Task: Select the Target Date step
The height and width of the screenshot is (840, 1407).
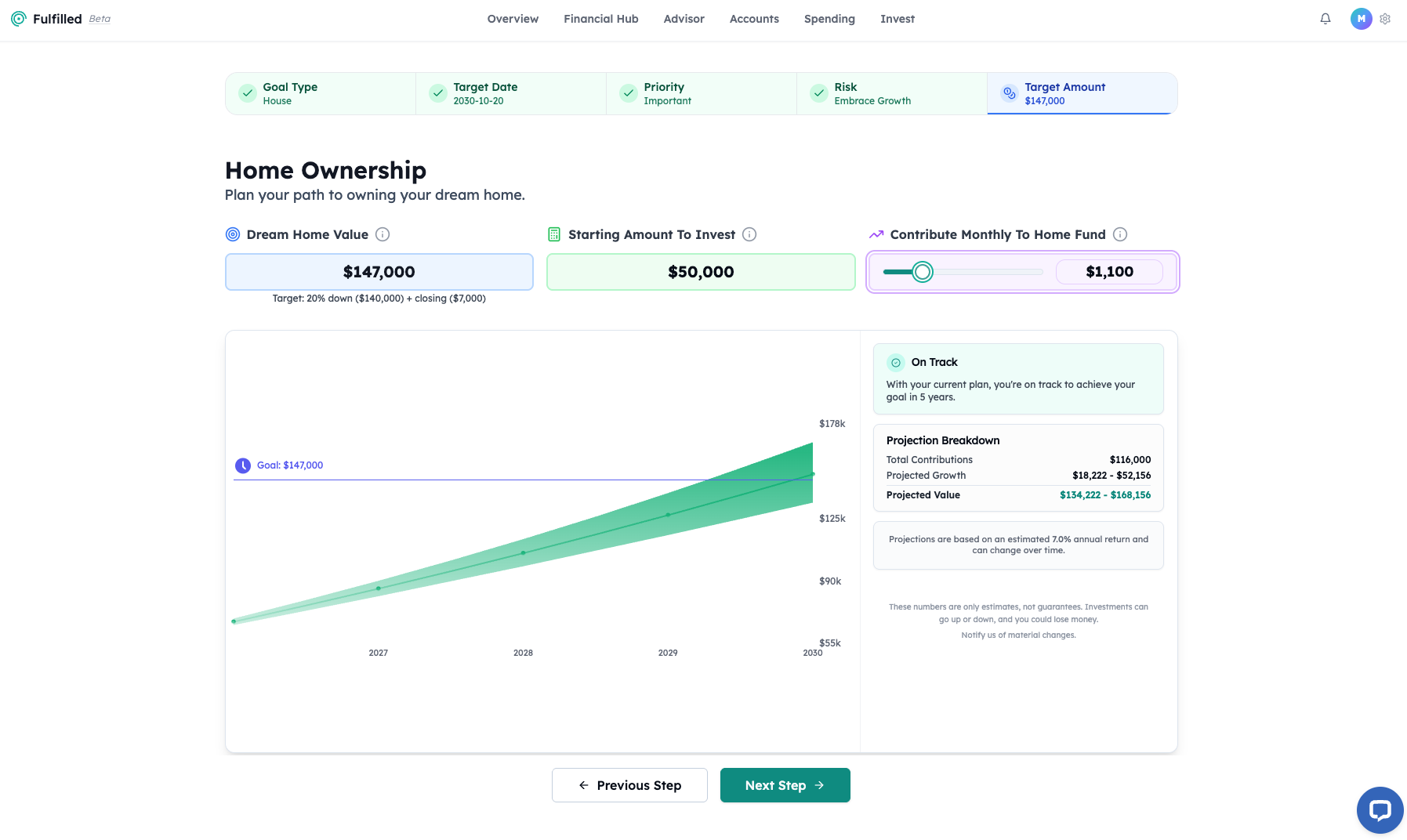Action: pos(510,94)
